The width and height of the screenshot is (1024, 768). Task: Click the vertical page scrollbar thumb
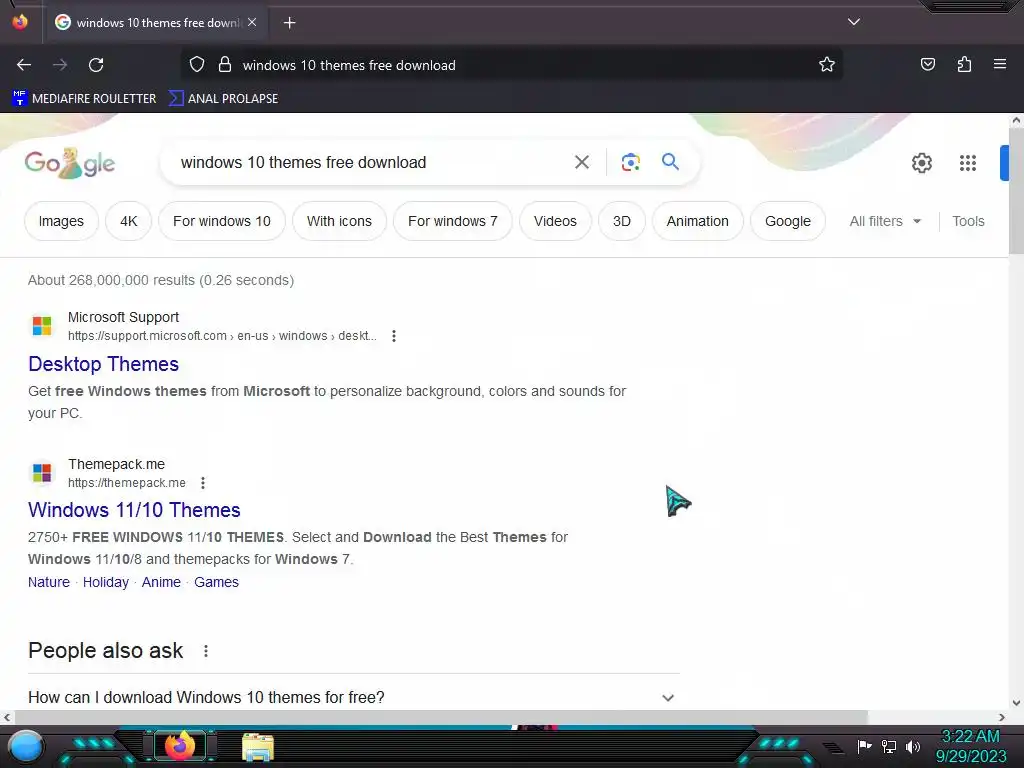coord(1016,191)
